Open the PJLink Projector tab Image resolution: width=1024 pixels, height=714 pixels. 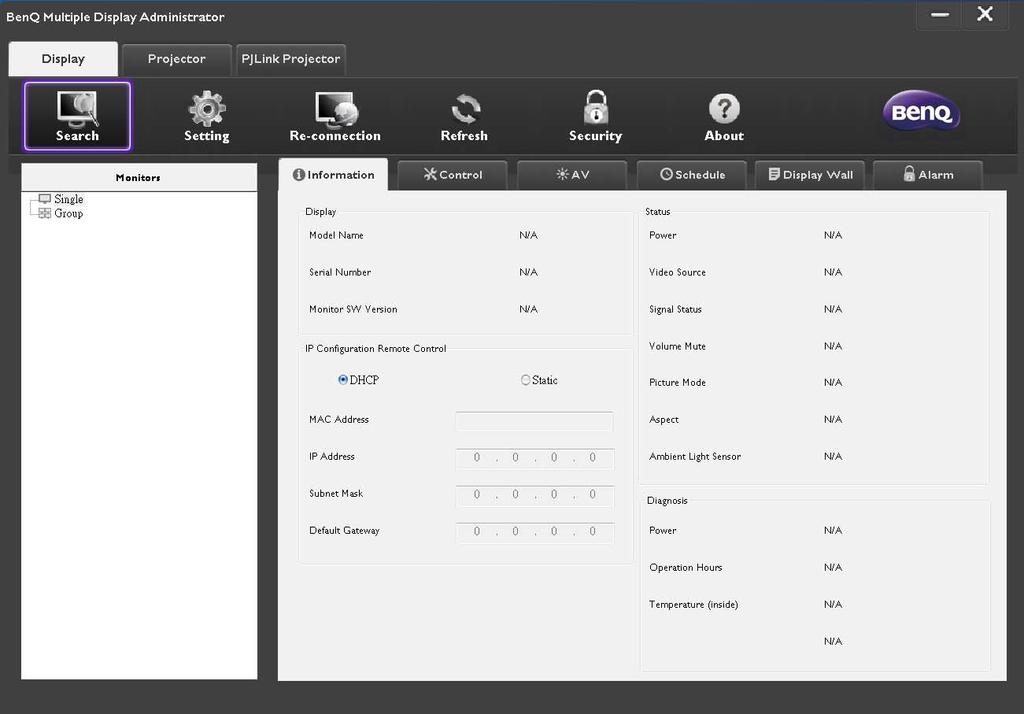[x=291, y=59]
